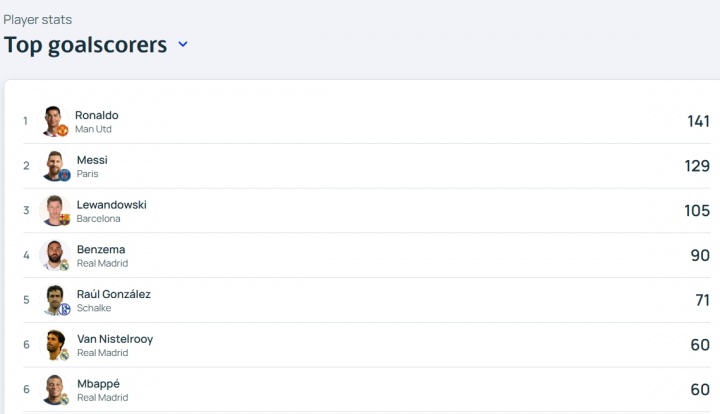Click Ronaldo's player photo
Screen dimensions: 720x414
click(53, 120)
